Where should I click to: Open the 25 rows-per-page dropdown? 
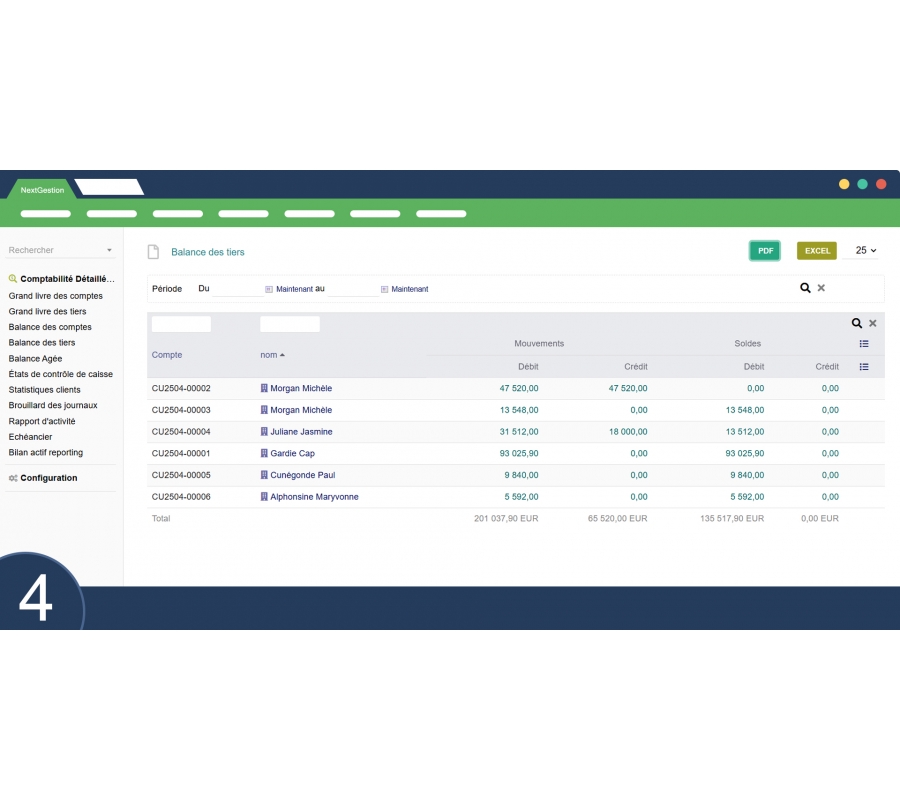pyautogui.click(x=866, y=251)
